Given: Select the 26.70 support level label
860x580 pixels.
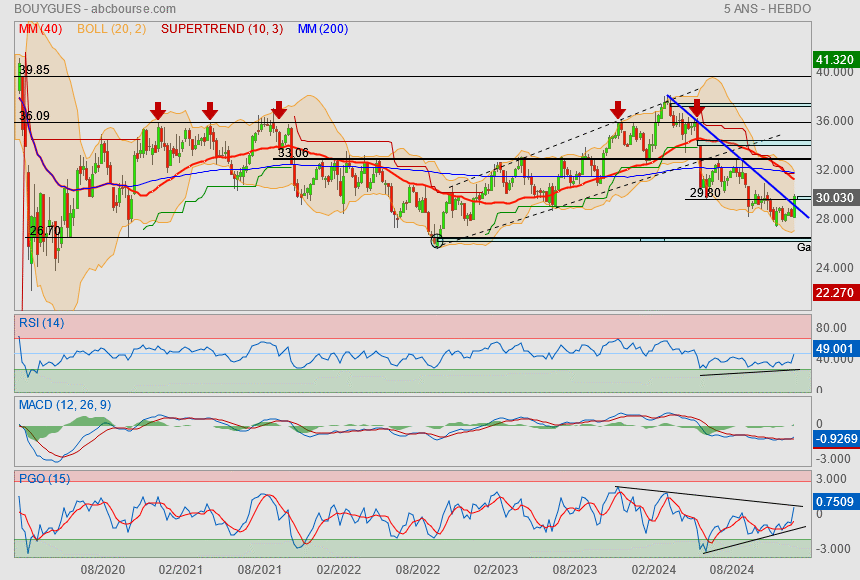Looking at the screenshot, I should [x=45, y=230].
